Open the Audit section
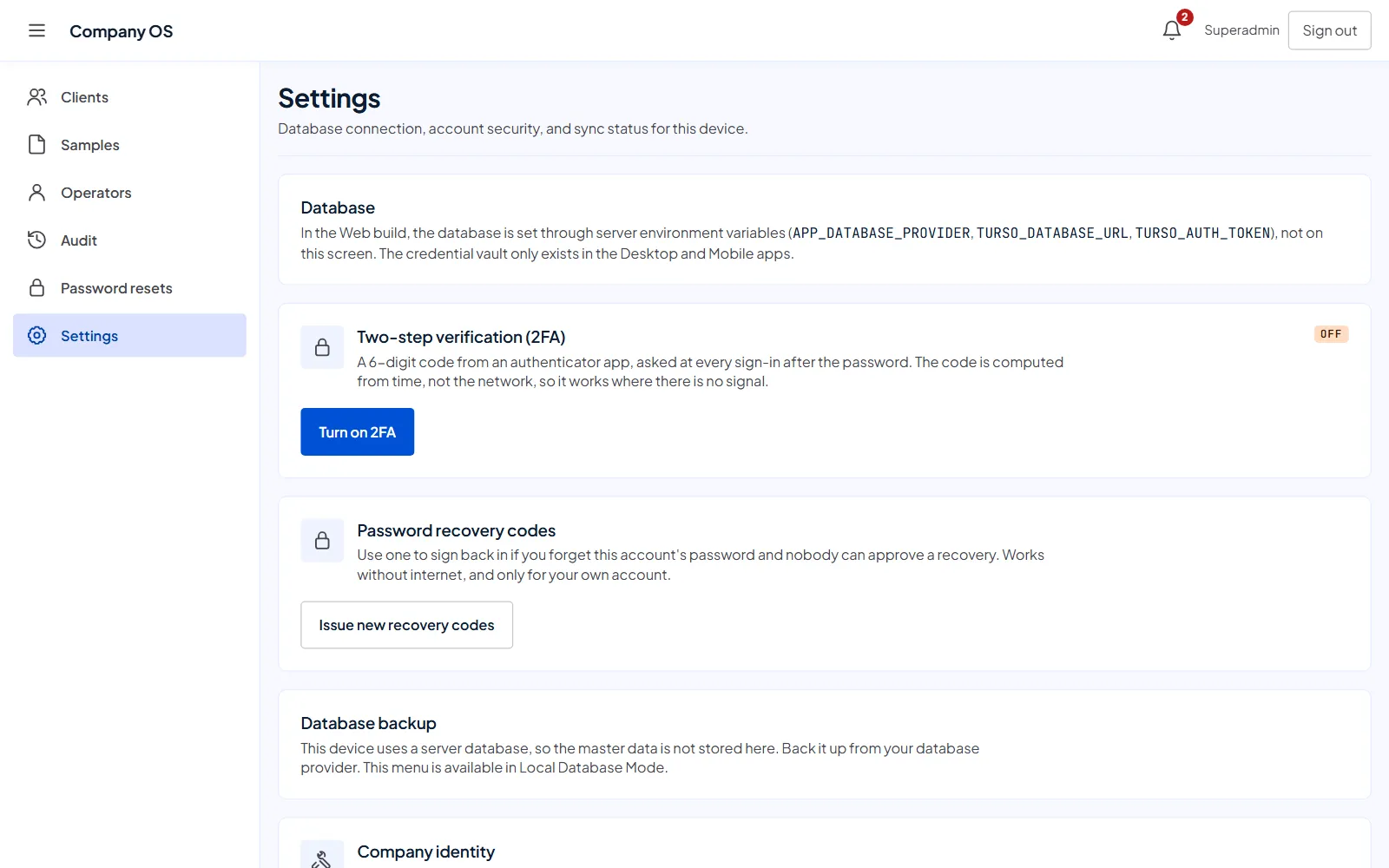This screenshot has height=868, width=1389. (x=129, y=240)
